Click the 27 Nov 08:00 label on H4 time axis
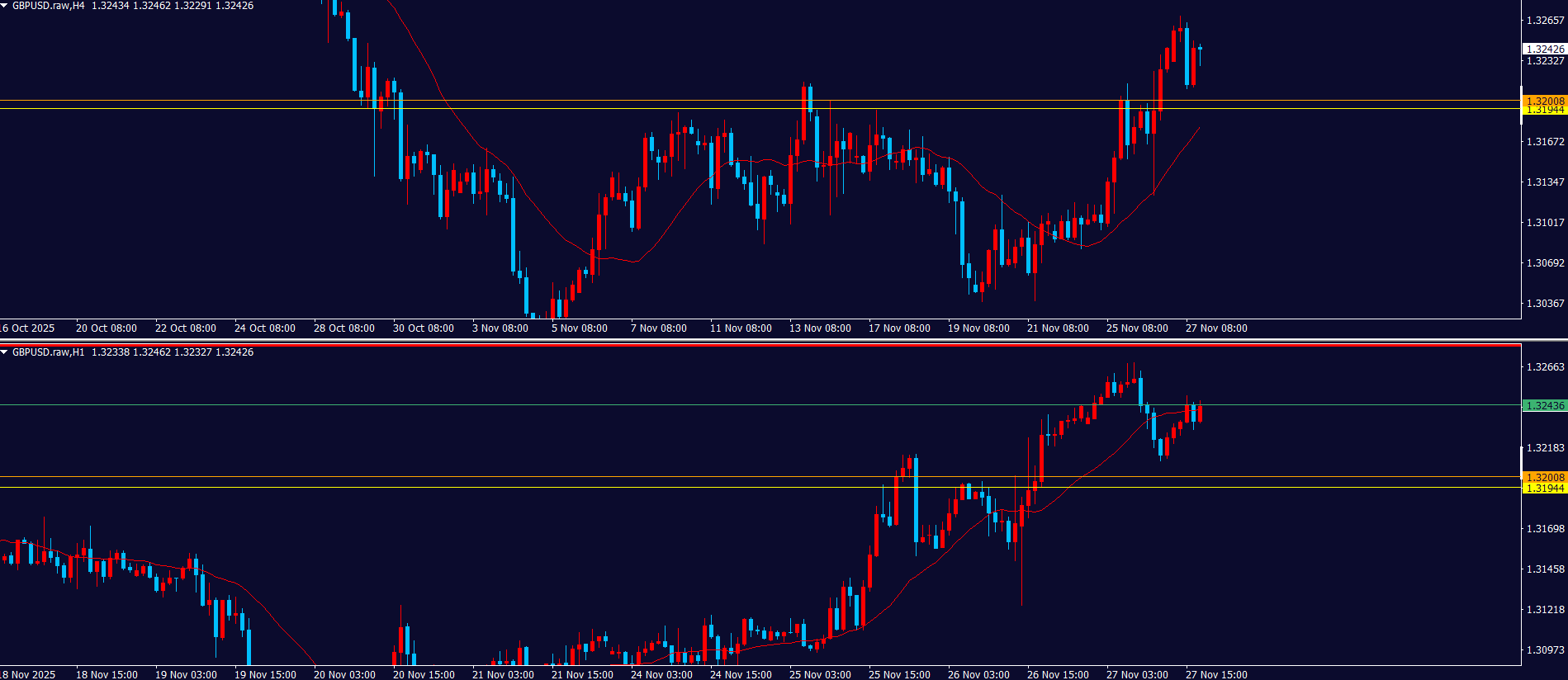The width and height of the screenshot is (1568, 680). tap(1216, 328)
